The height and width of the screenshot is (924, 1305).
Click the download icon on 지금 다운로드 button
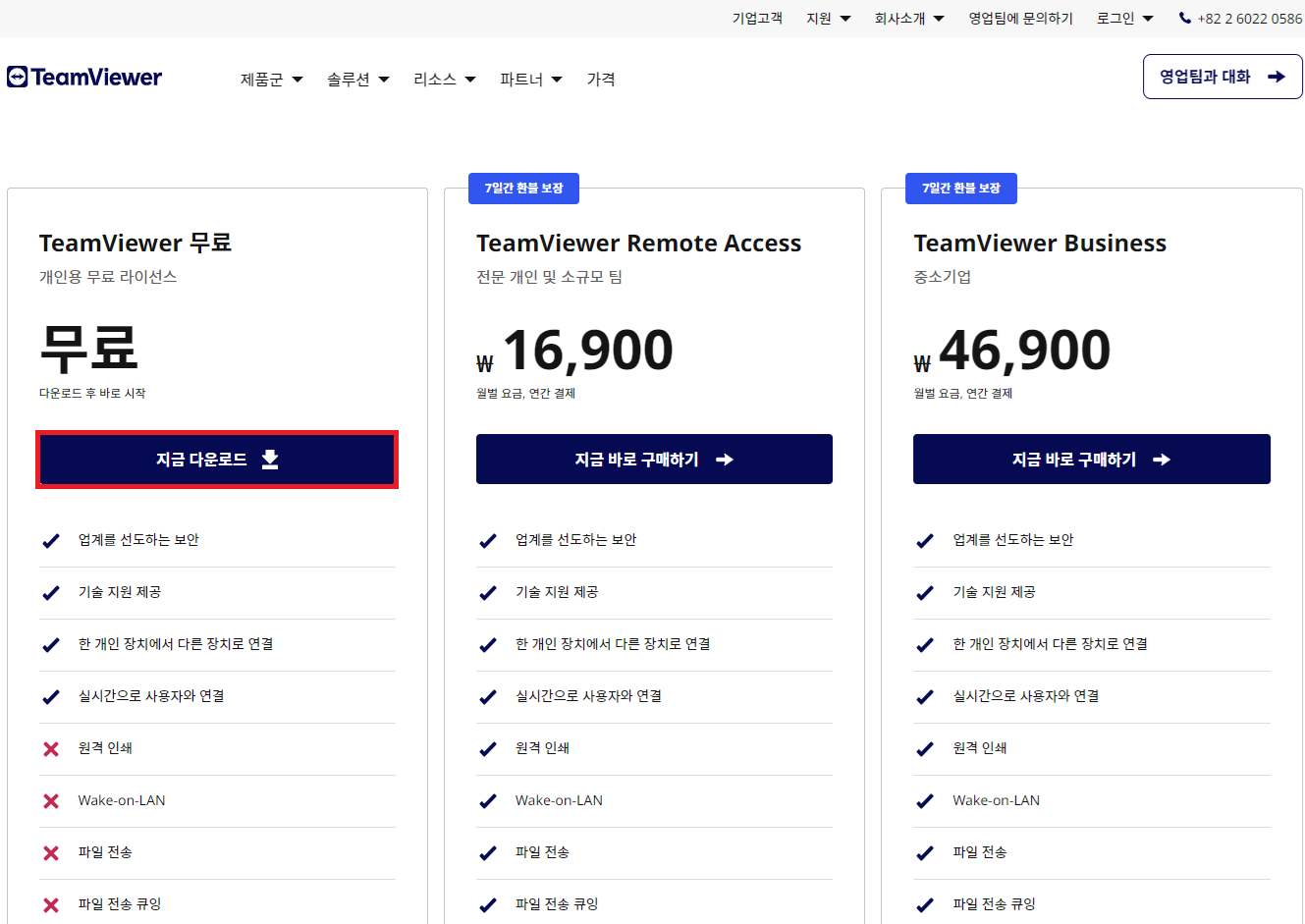point(270,460)
